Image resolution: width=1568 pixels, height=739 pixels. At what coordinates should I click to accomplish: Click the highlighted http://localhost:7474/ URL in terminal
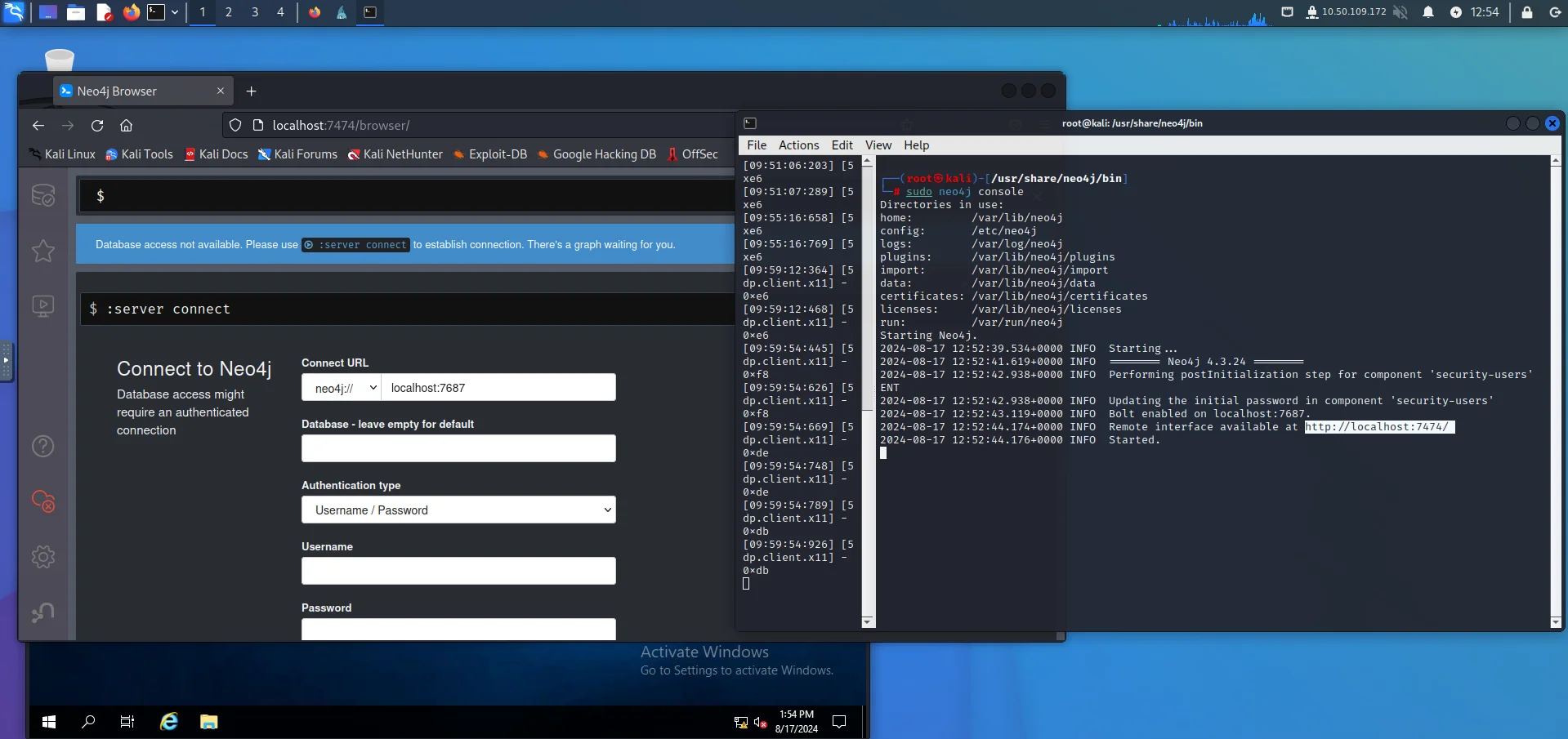click(1378, 427)
